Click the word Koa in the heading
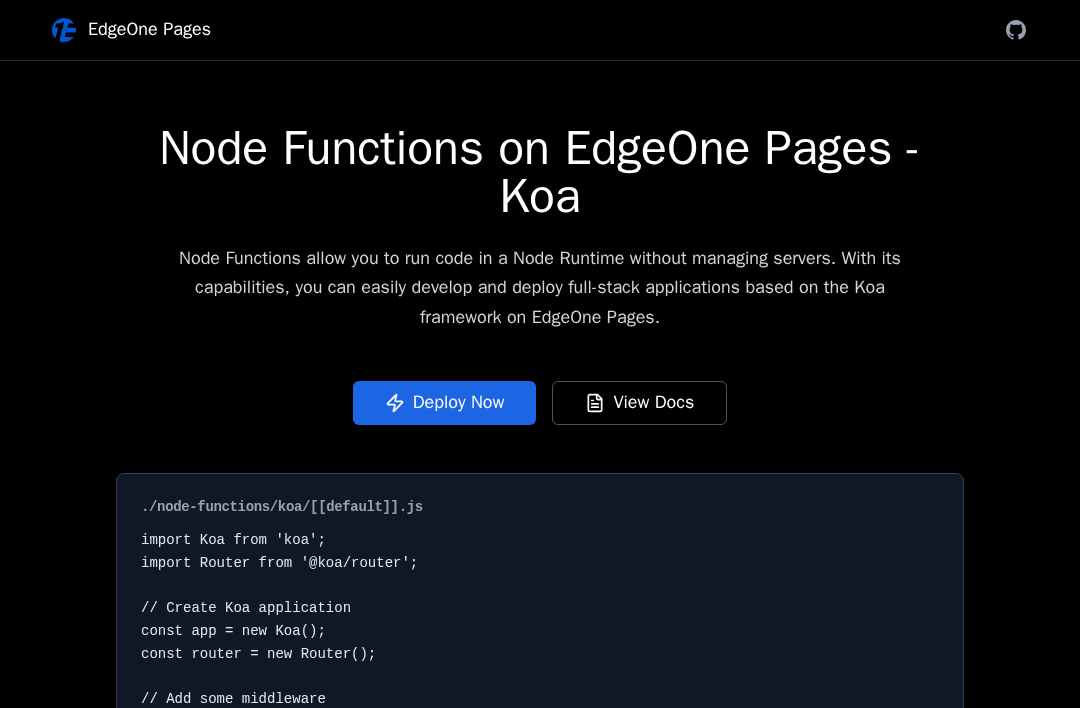This screenshot has width=1080, height=708. point(540,197)
